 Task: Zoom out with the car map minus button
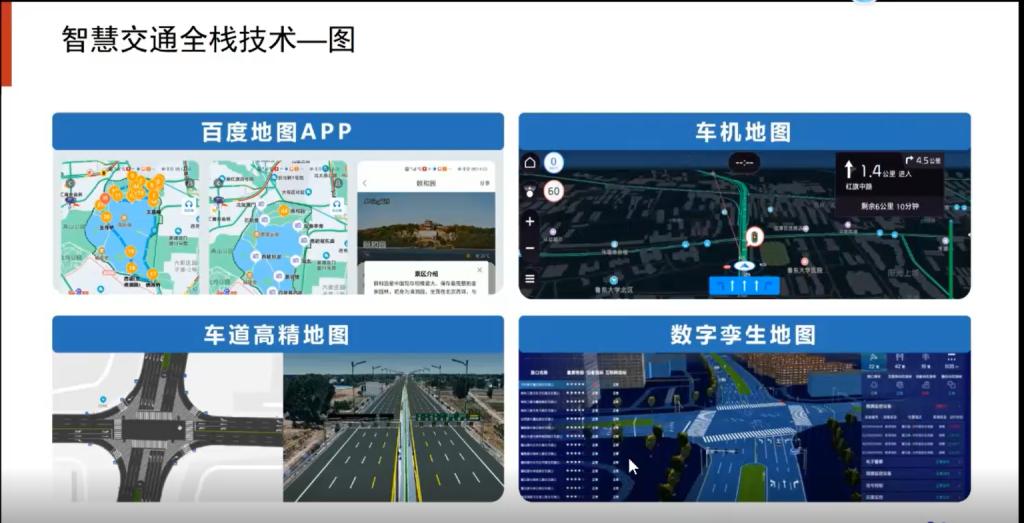(530, 249)
